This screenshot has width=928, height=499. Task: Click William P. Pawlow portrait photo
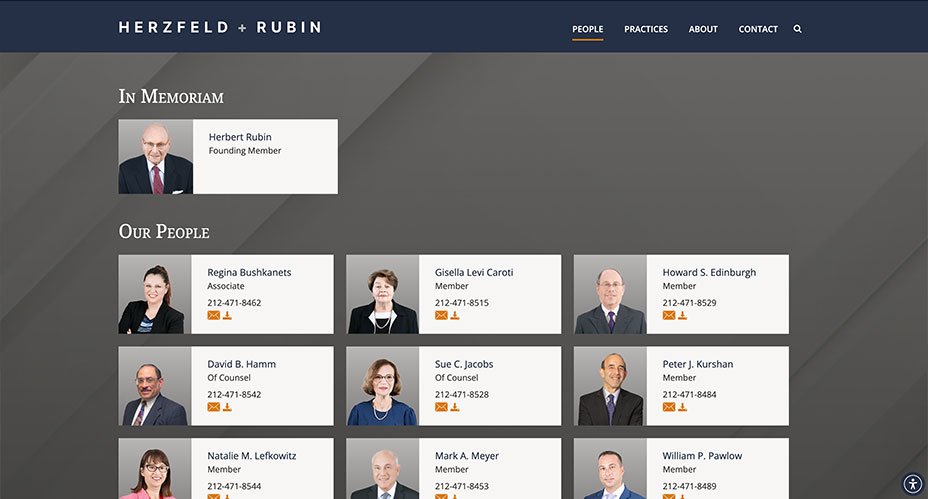[610, 469]
